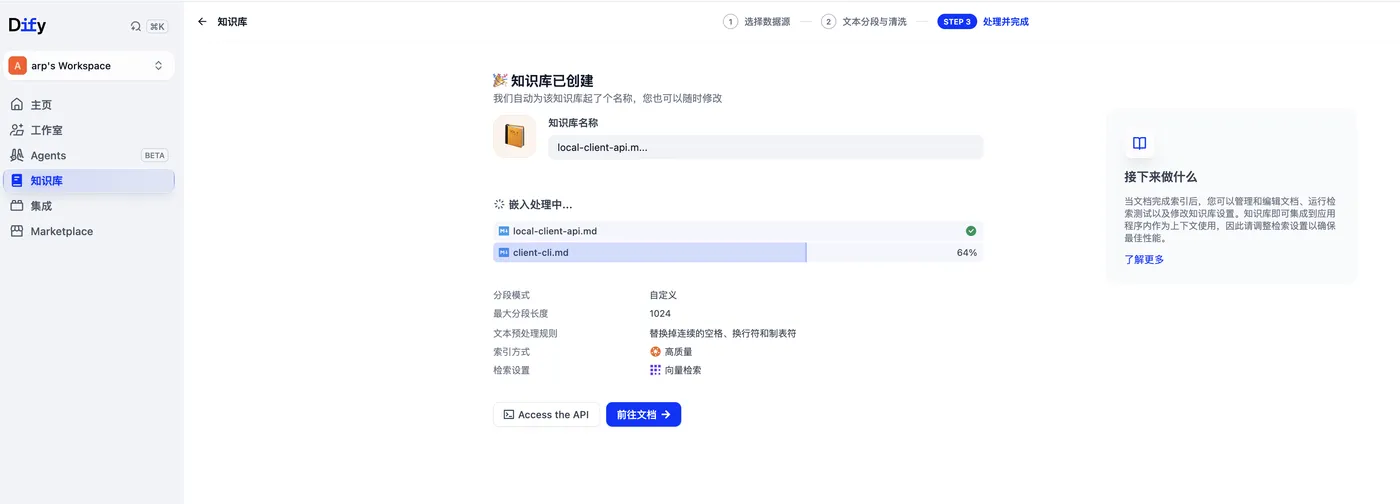Open 工作室 in the sidebar

tap(89, 130)
